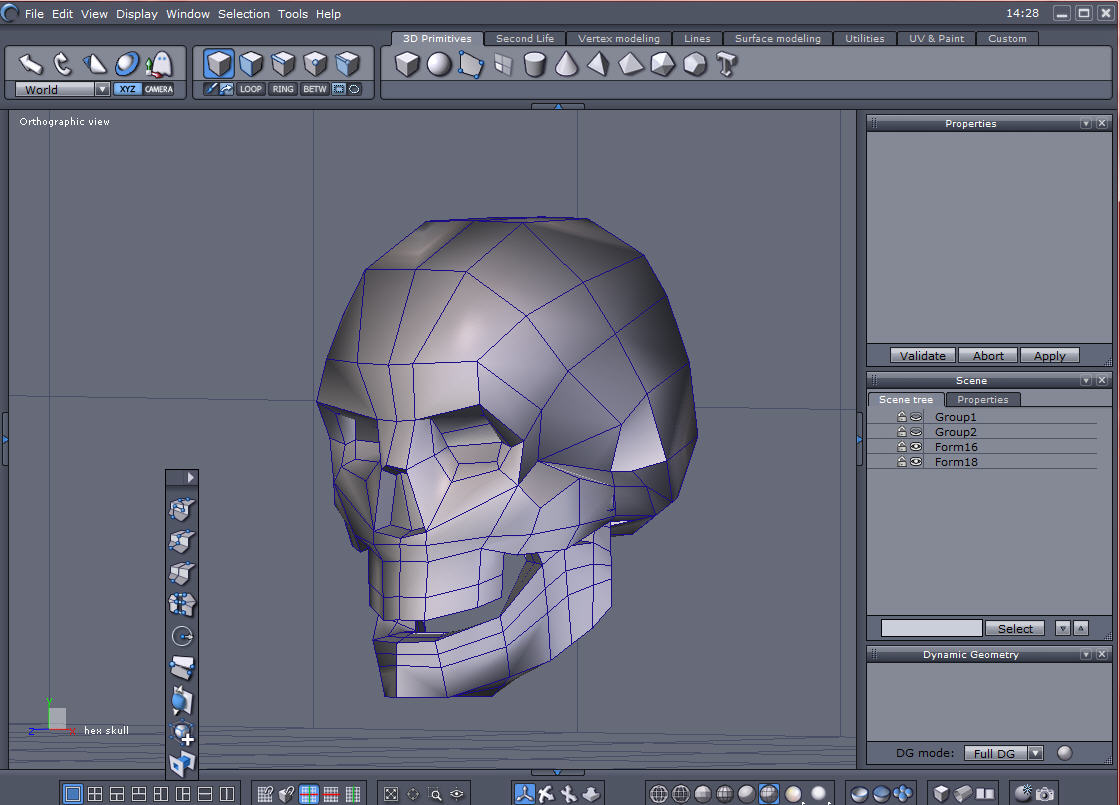Activate the Rotate manipulator tool
The width and height of the screenshot is (1120, 805).
[63, 64]
